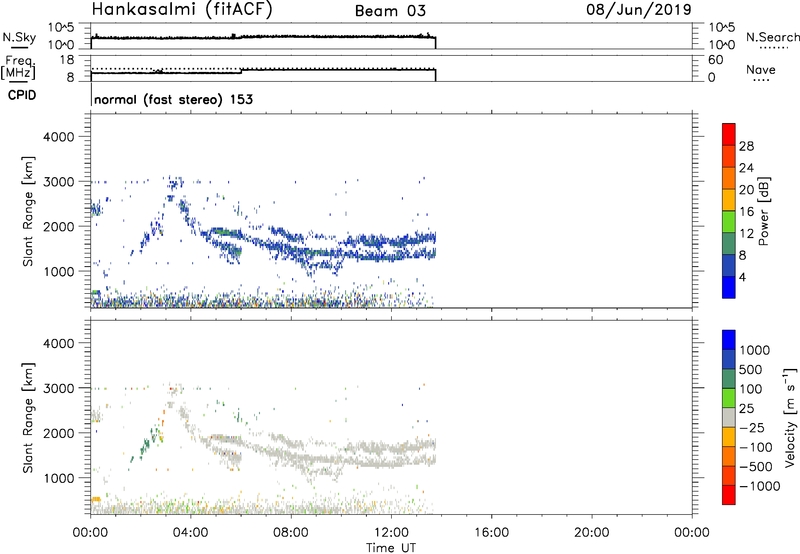
Task: Click the 'Time UT' axis title
Action: [391, 548]
